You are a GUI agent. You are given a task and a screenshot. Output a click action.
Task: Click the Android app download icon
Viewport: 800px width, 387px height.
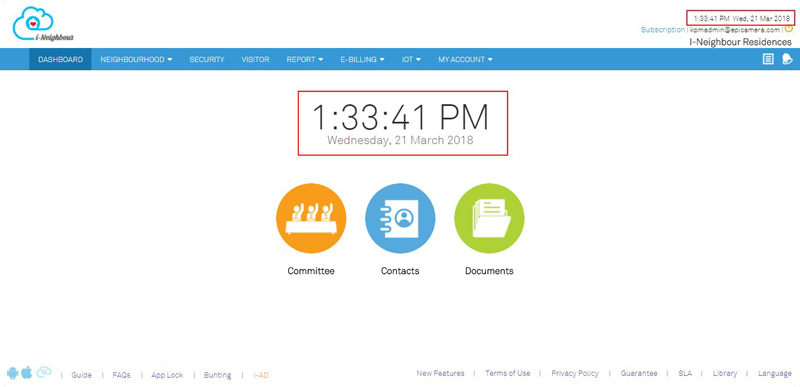click(x=13, y=373)
